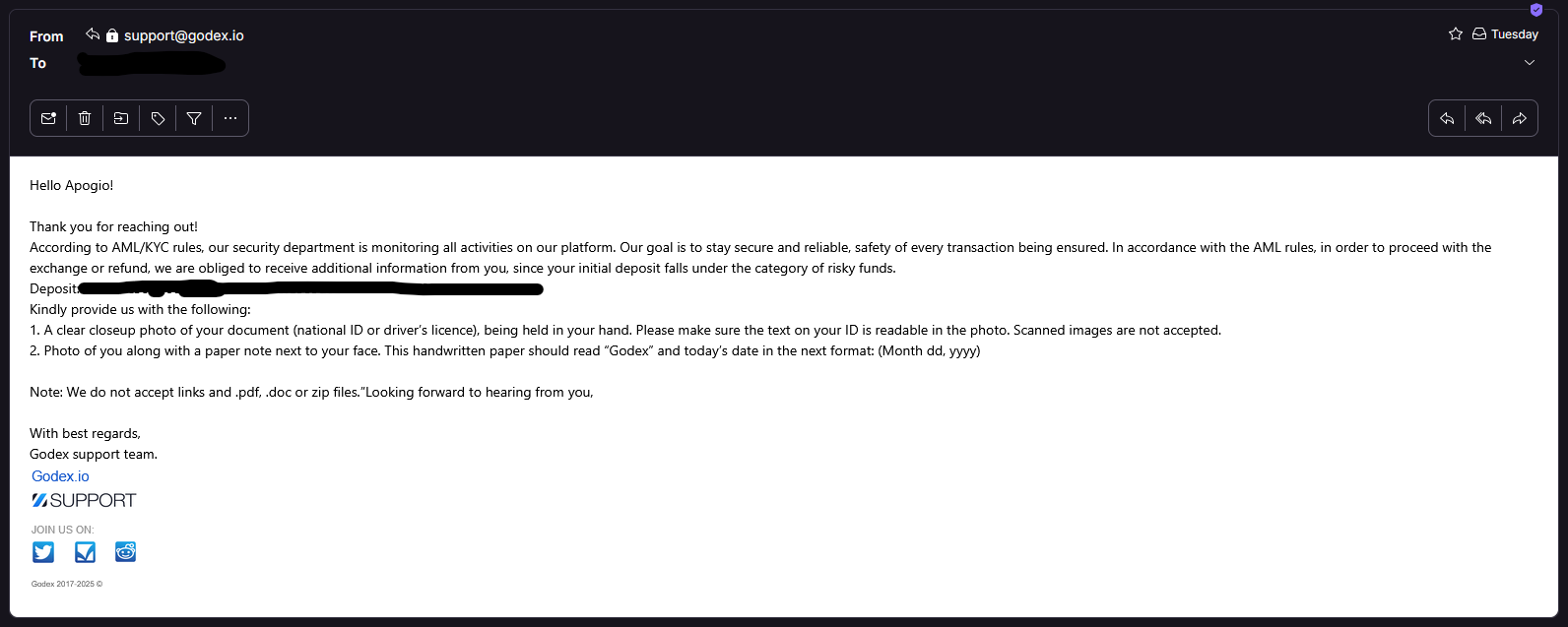Forward this email

click(x=1520, y=118)
